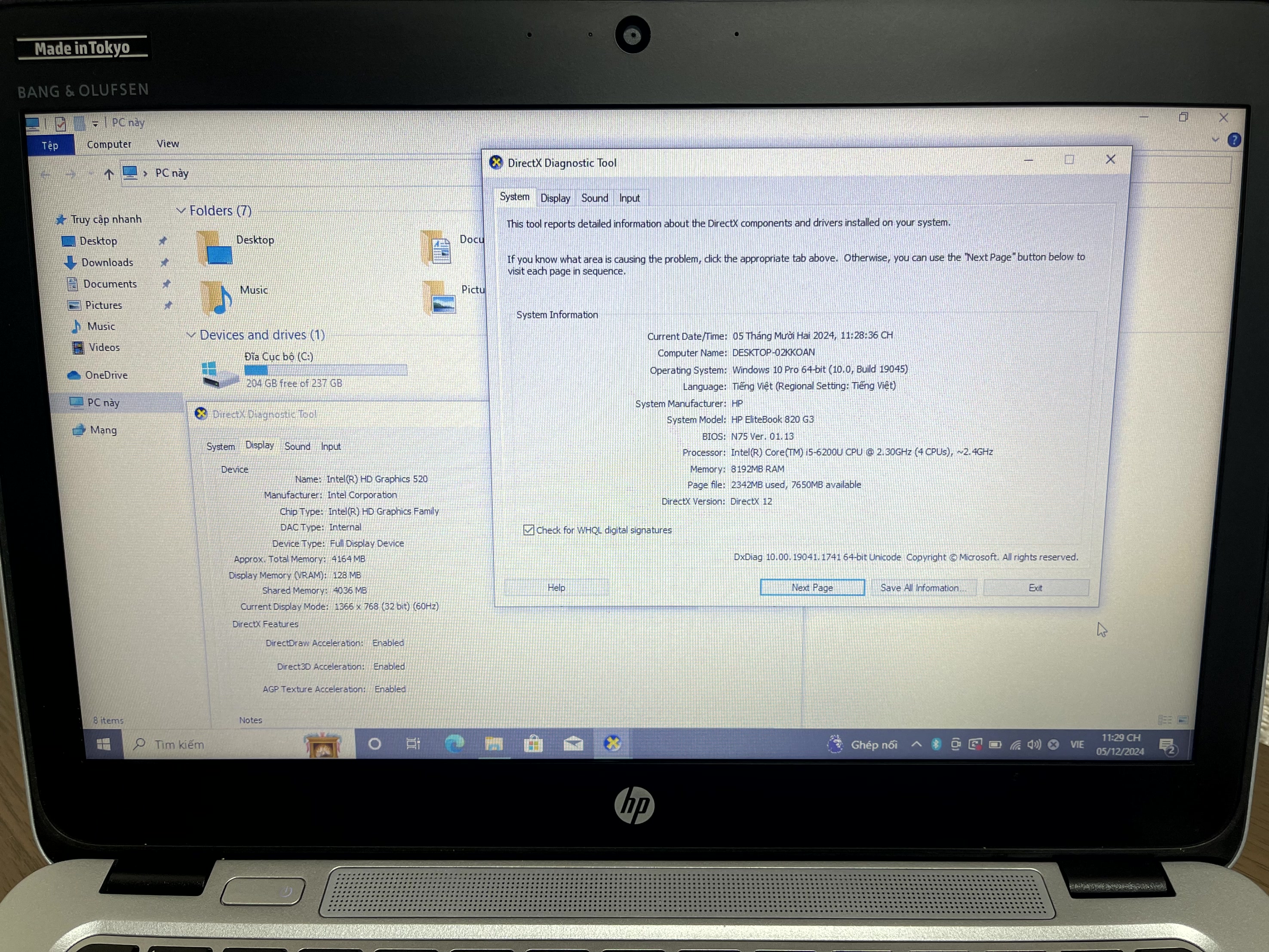The height and width of the screenshot is (952, 1269).
Task: Click the Sound tab in background DirectX window
Action: point(297,446)
